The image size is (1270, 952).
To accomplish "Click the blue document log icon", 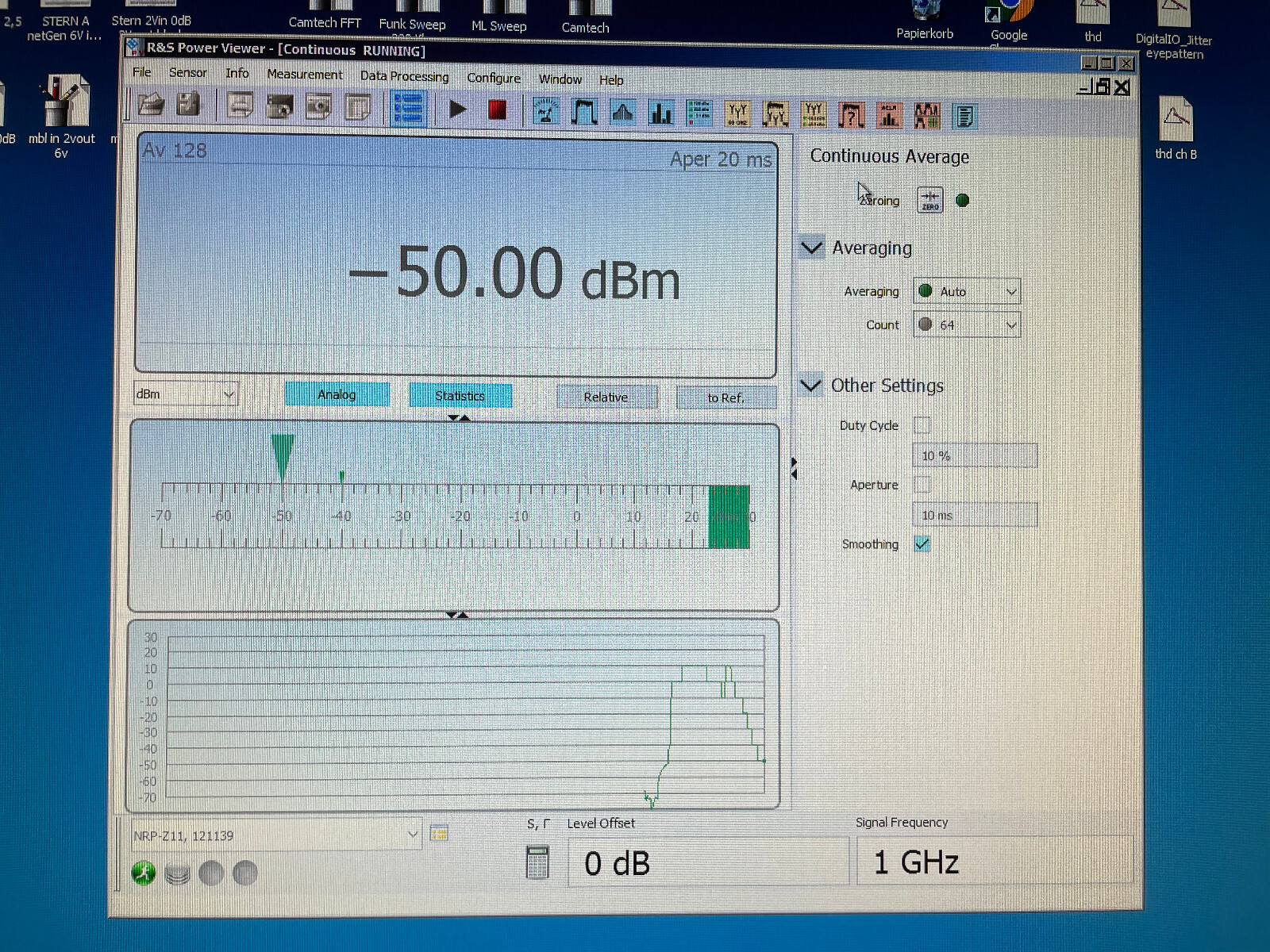I will (964, 117).
